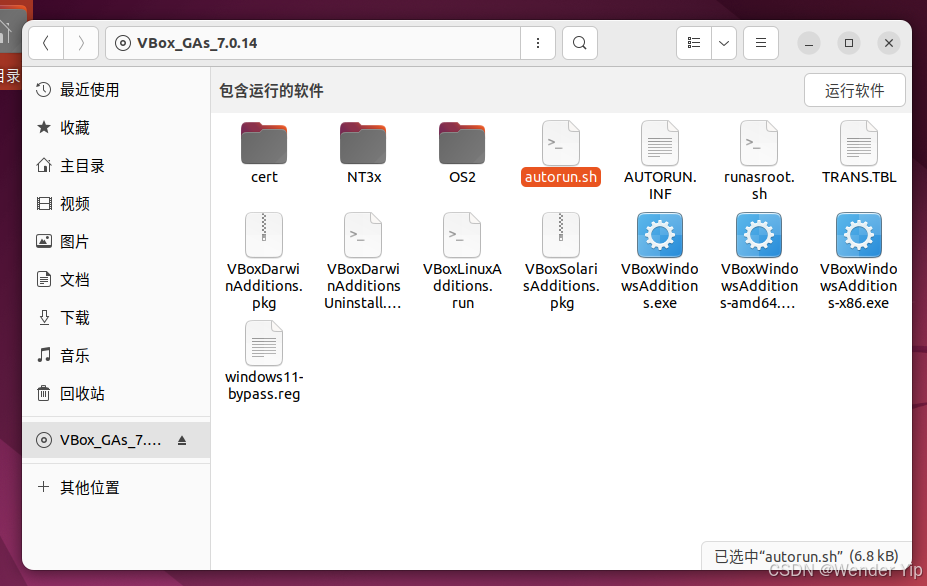Screen dimensions: 927x586
Task: Maximize the file manager window
Action: point(848,43)
